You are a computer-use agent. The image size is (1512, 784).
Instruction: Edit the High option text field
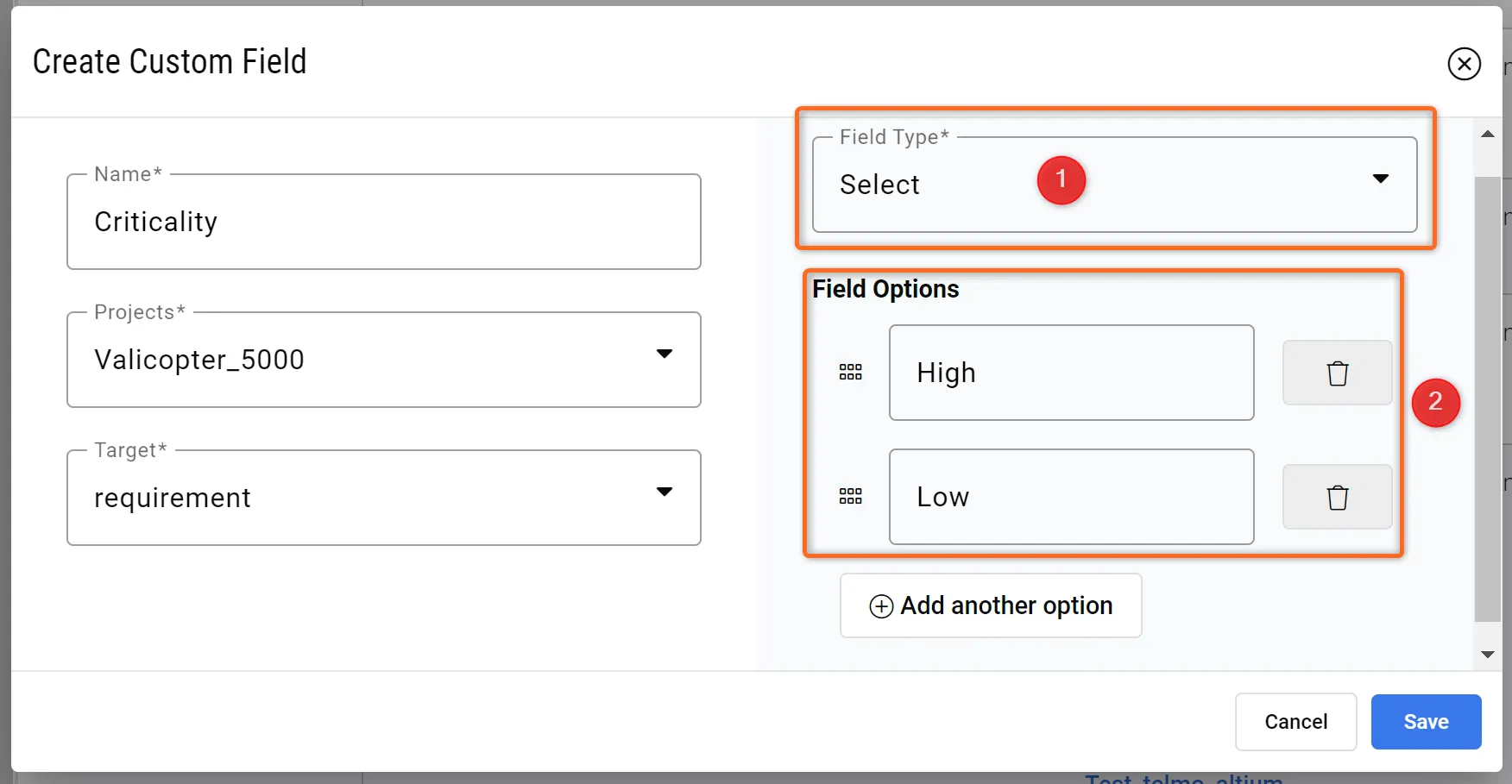(1071, 373)
